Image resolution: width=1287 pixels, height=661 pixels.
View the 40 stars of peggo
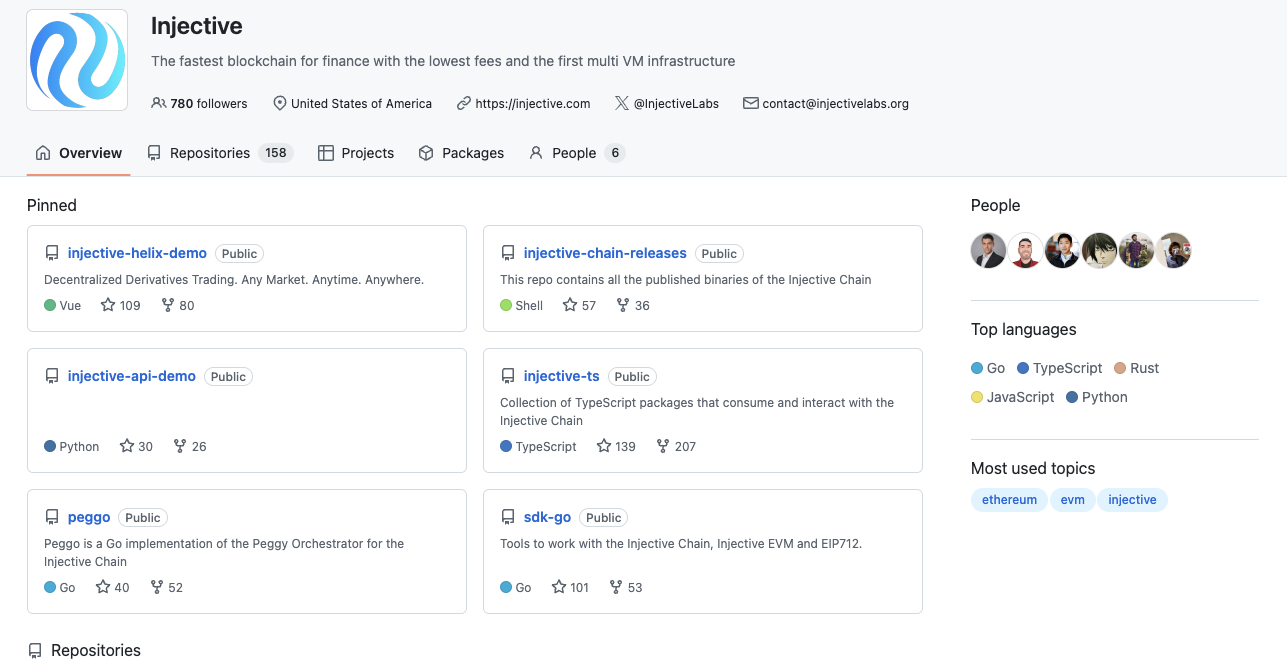point(112,587)
